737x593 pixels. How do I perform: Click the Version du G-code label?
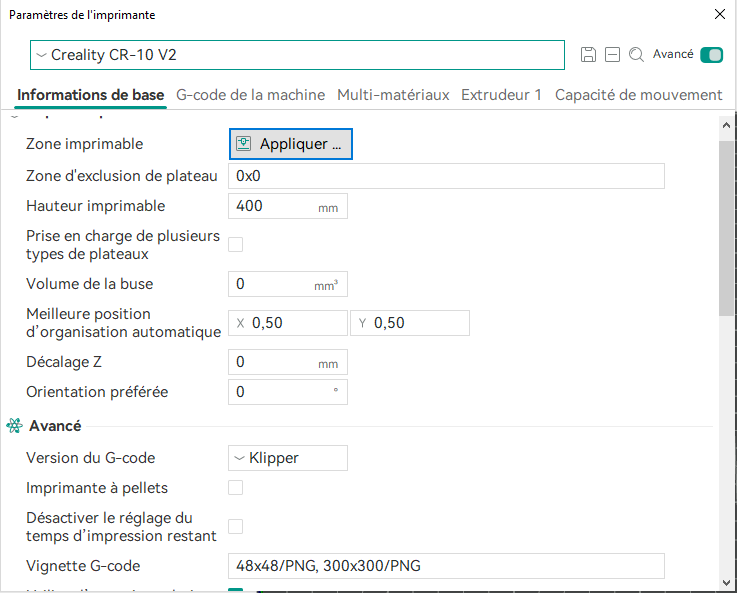tap(91, 458)
